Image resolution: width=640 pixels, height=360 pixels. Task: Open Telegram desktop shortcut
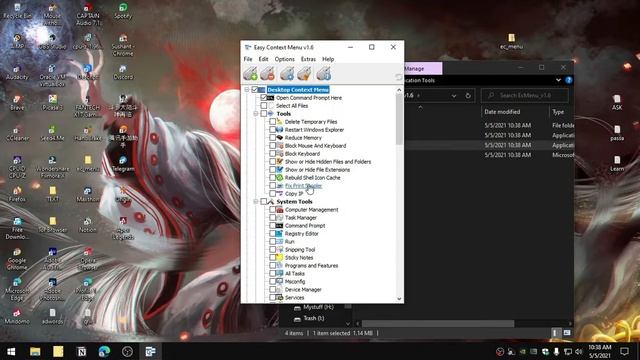tap(123, 164)
